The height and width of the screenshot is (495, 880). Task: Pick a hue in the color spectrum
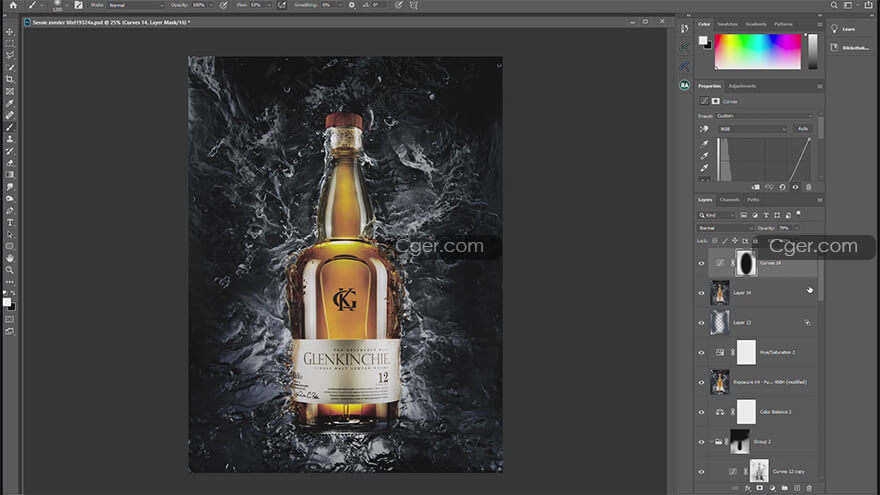click(x=758, y=52)
